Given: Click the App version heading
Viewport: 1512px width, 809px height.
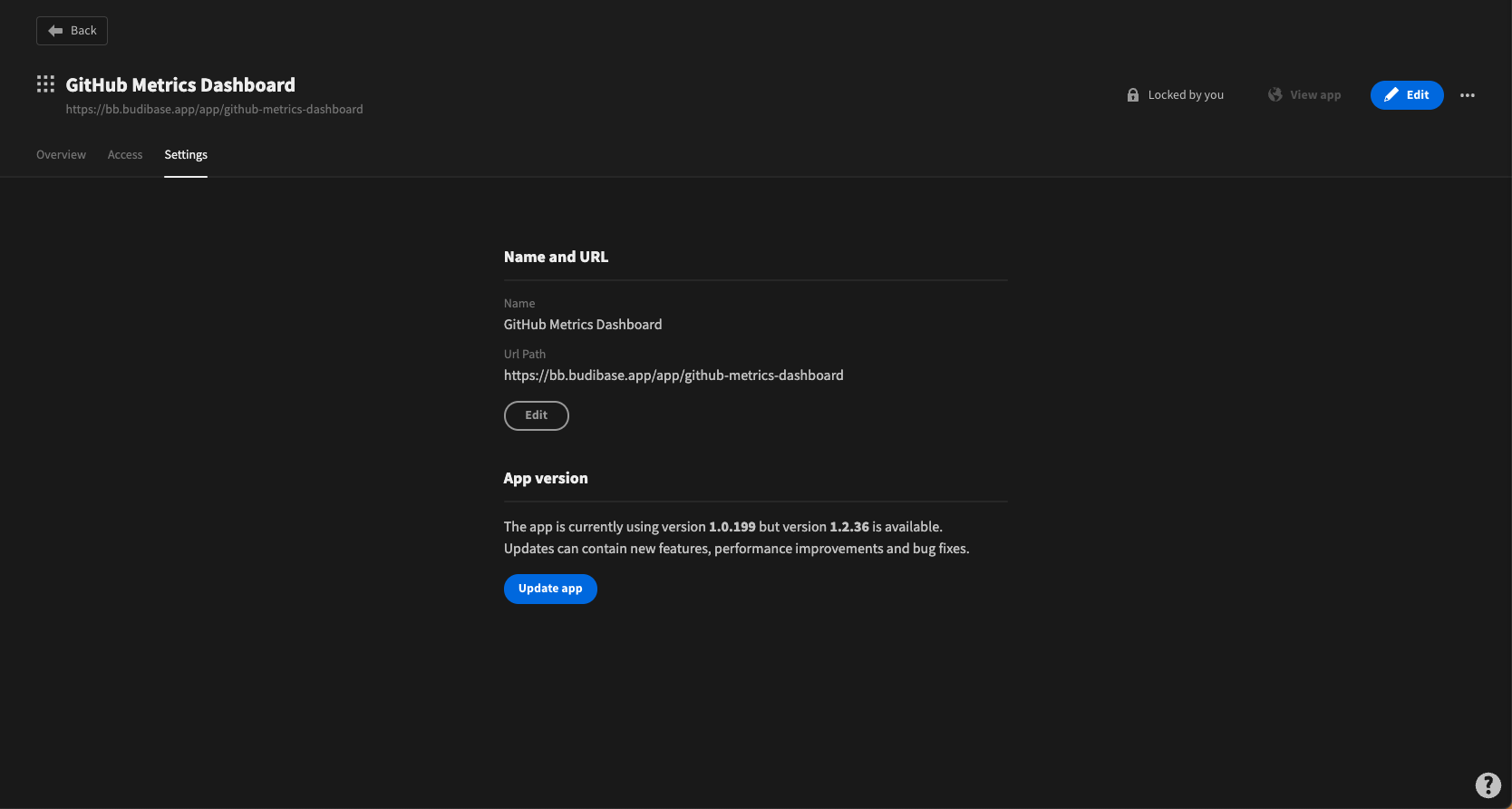Looking at the screenshot, I should pyautogui.click(x=546, y=479).
